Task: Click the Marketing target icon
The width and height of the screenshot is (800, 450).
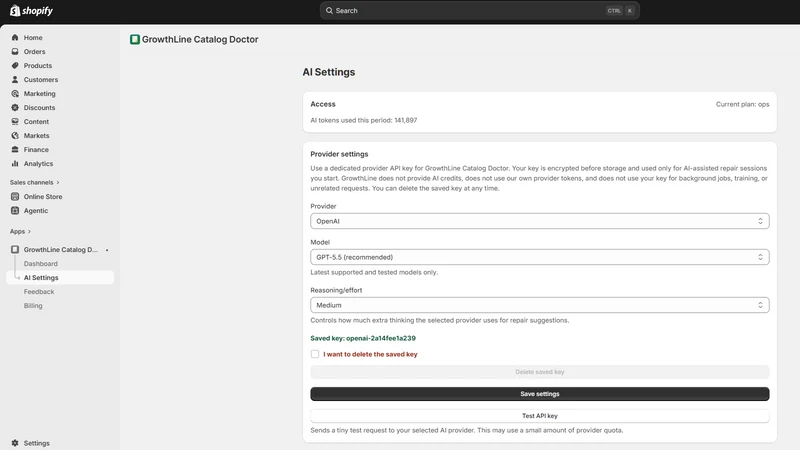Action: tap(15, 93)
